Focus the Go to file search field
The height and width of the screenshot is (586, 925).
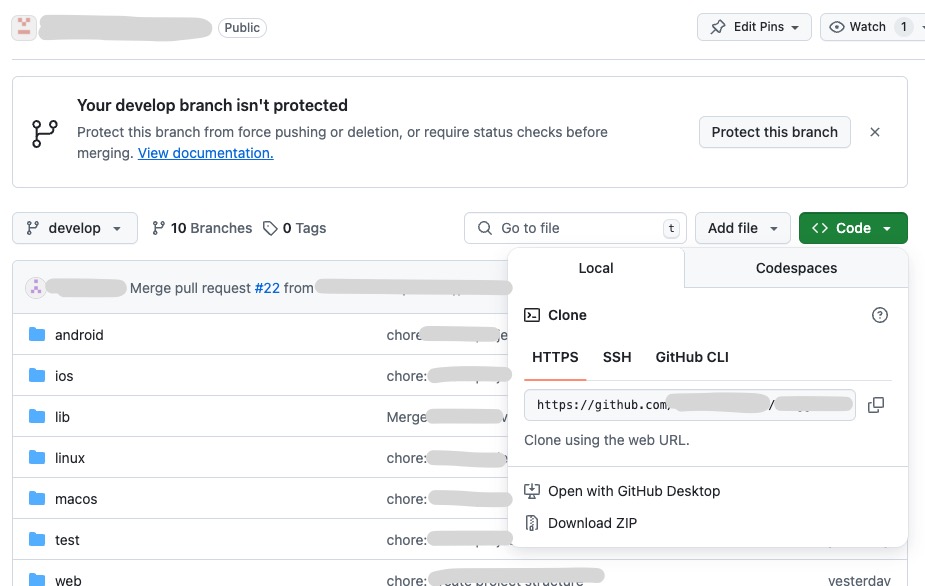[575, 228]
